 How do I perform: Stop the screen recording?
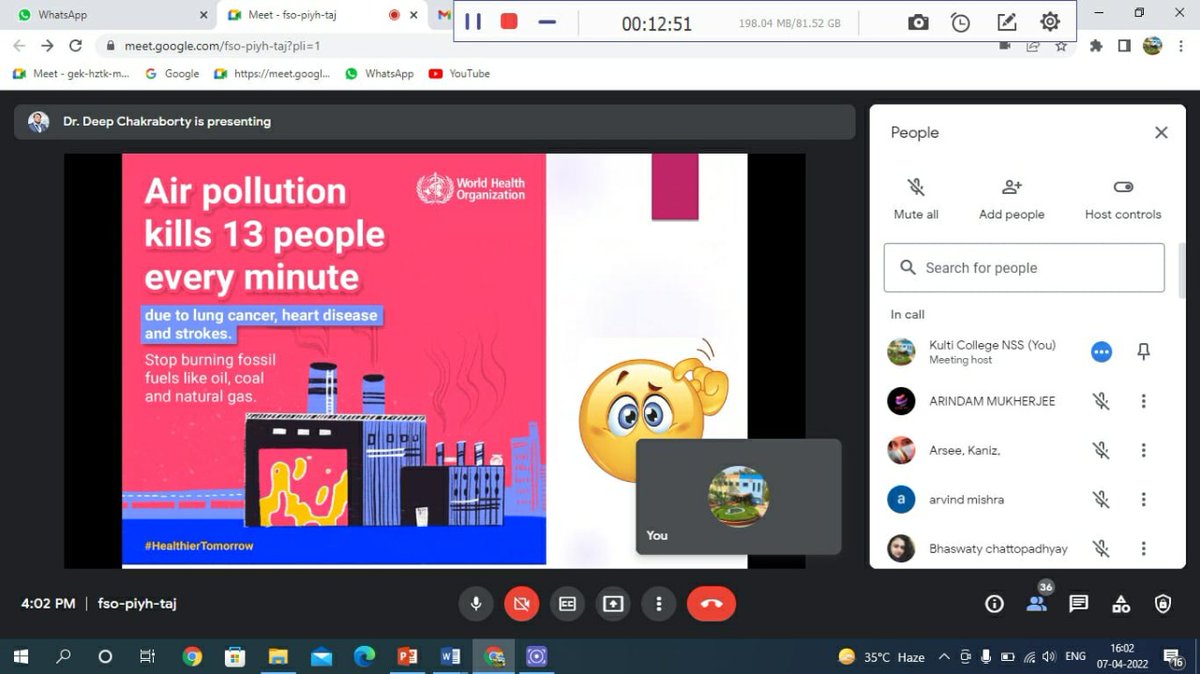509,21
